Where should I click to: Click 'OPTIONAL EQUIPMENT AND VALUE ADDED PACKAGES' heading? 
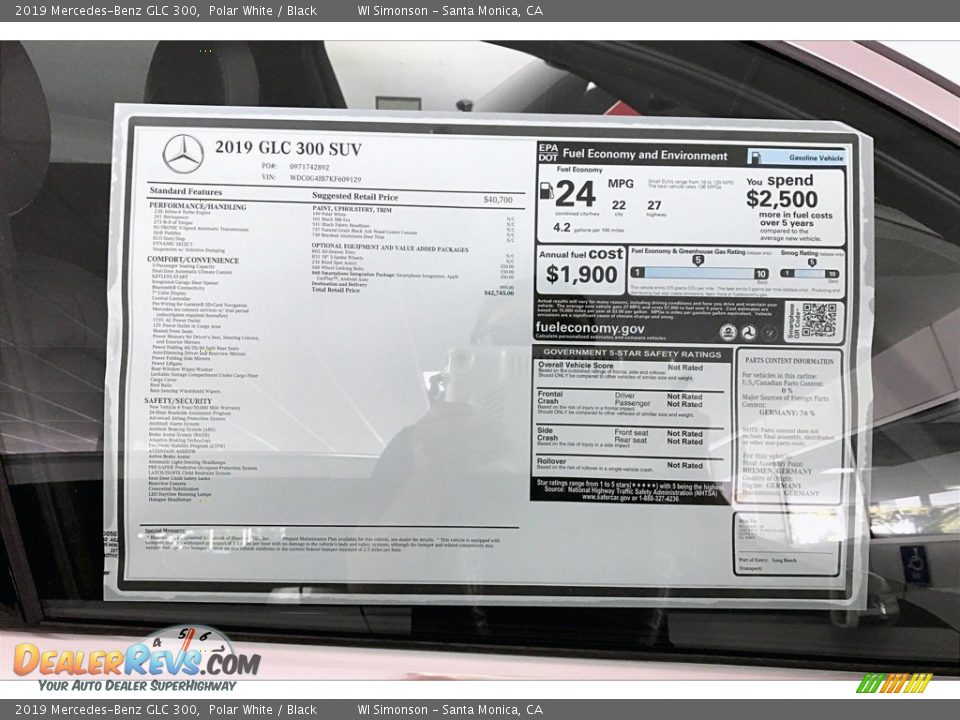pos(390,248)
